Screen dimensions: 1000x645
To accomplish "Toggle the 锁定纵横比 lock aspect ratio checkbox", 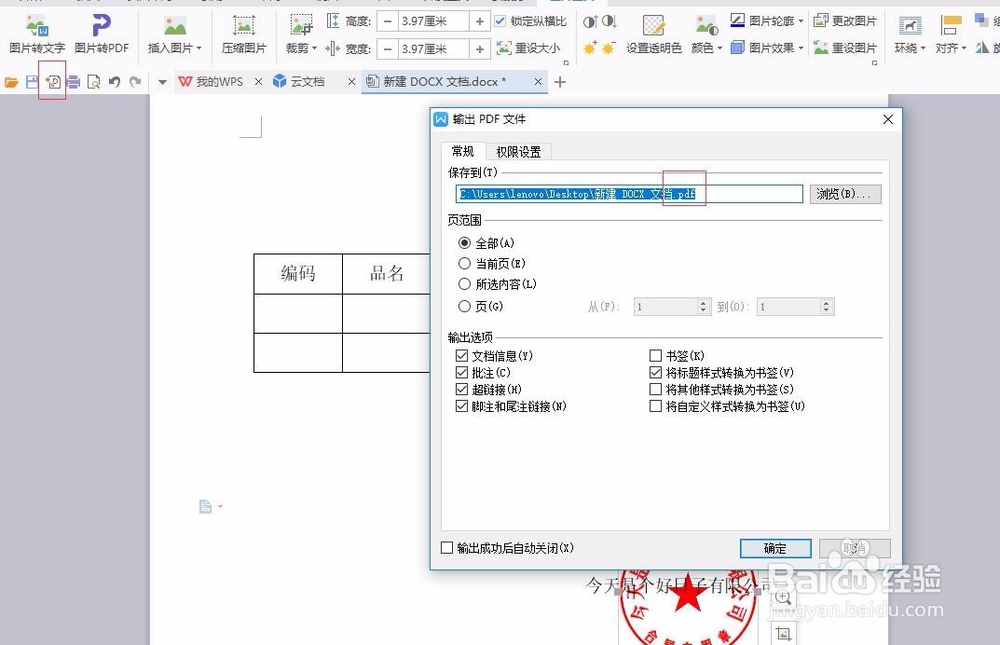I will tap(500, 21).
